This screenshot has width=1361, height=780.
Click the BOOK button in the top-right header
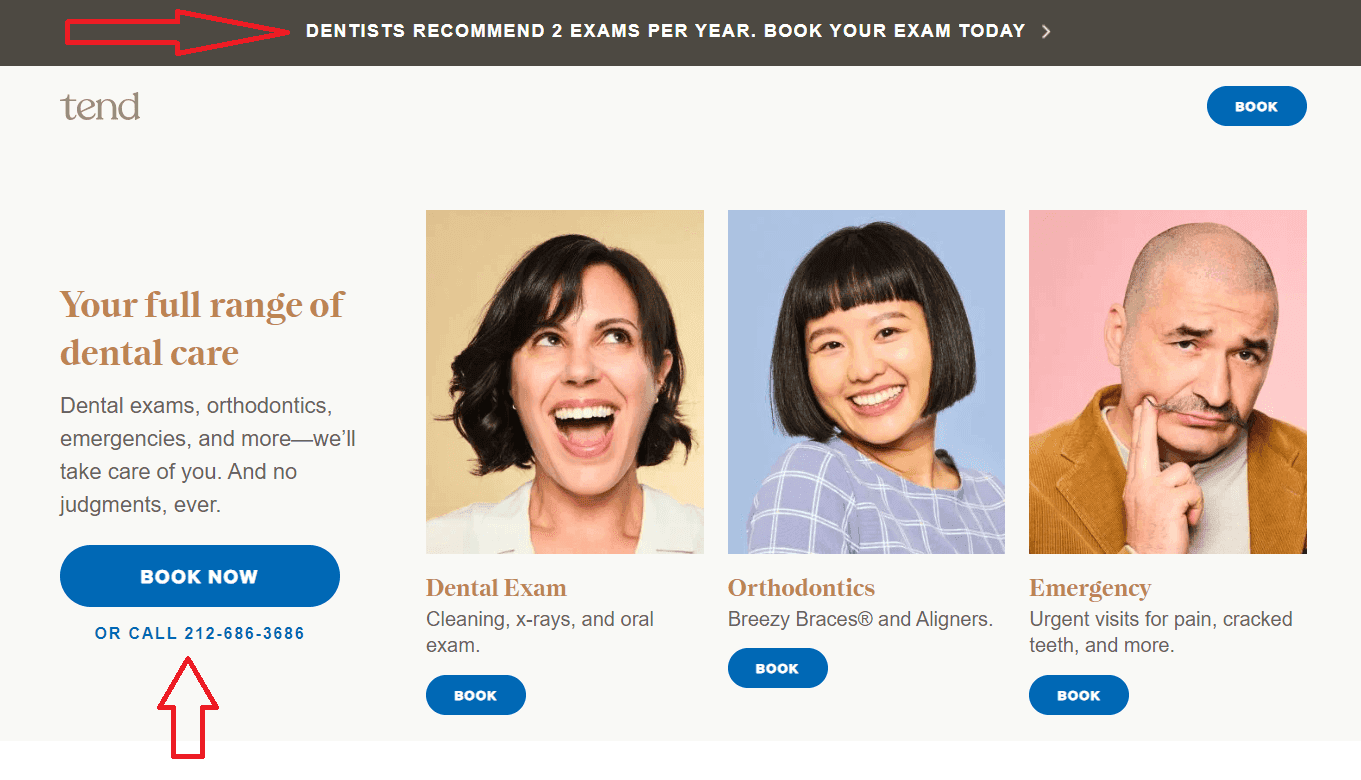pyautogui.click(x=1256, y=105)
